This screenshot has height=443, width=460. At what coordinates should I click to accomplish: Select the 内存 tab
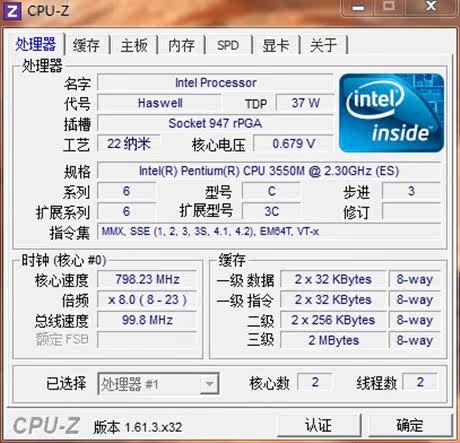click(181, 45)
